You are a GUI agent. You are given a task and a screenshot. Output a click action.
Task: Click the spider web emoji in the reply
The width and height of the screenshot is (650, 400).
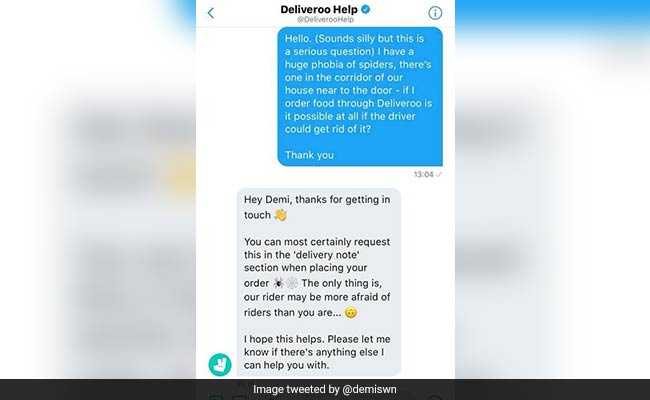292,283
